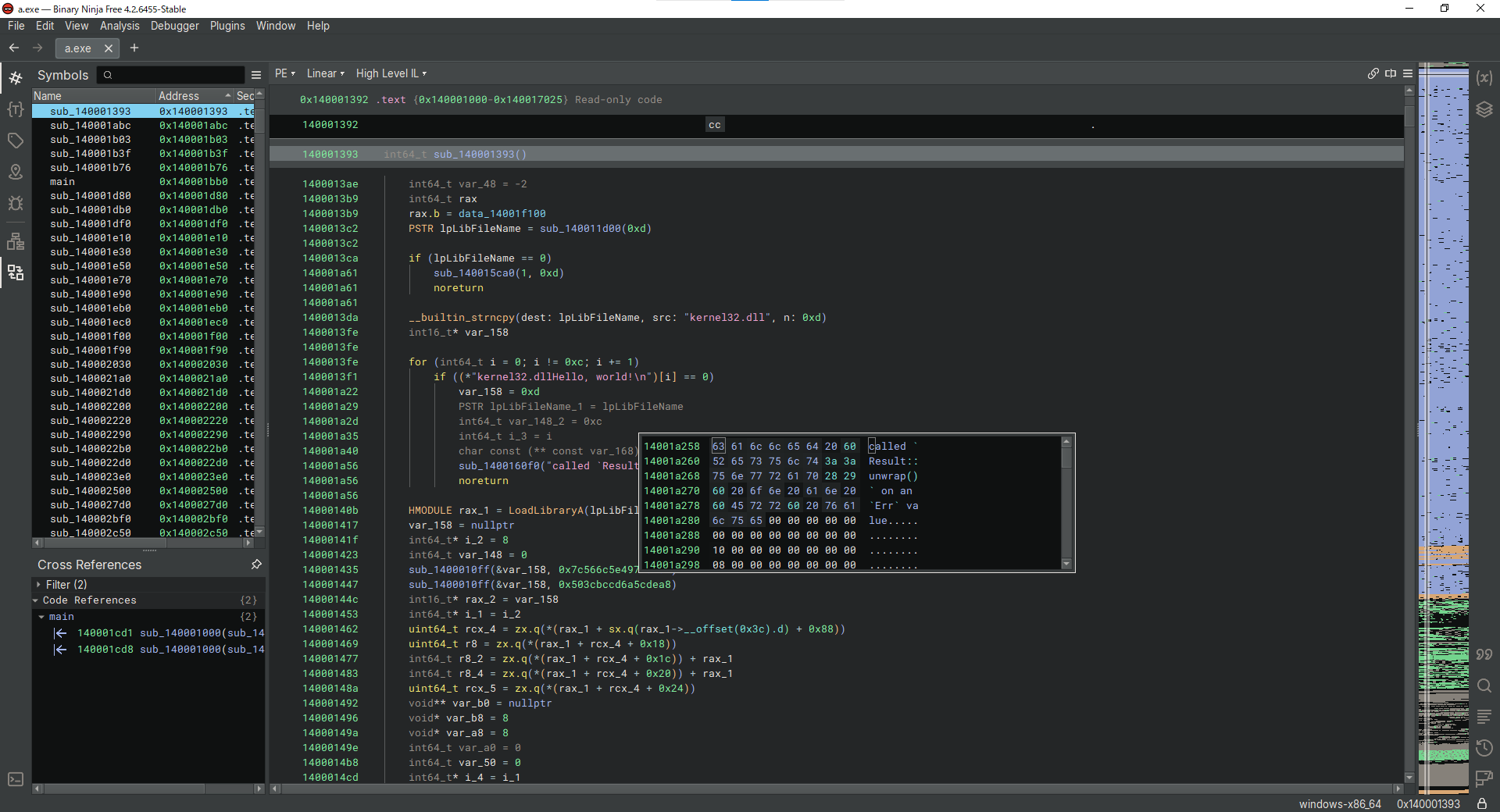This screenshot has width=1500, height=812.
Task: Navigate back with the left arrow
Action: [x=14, y=48]
